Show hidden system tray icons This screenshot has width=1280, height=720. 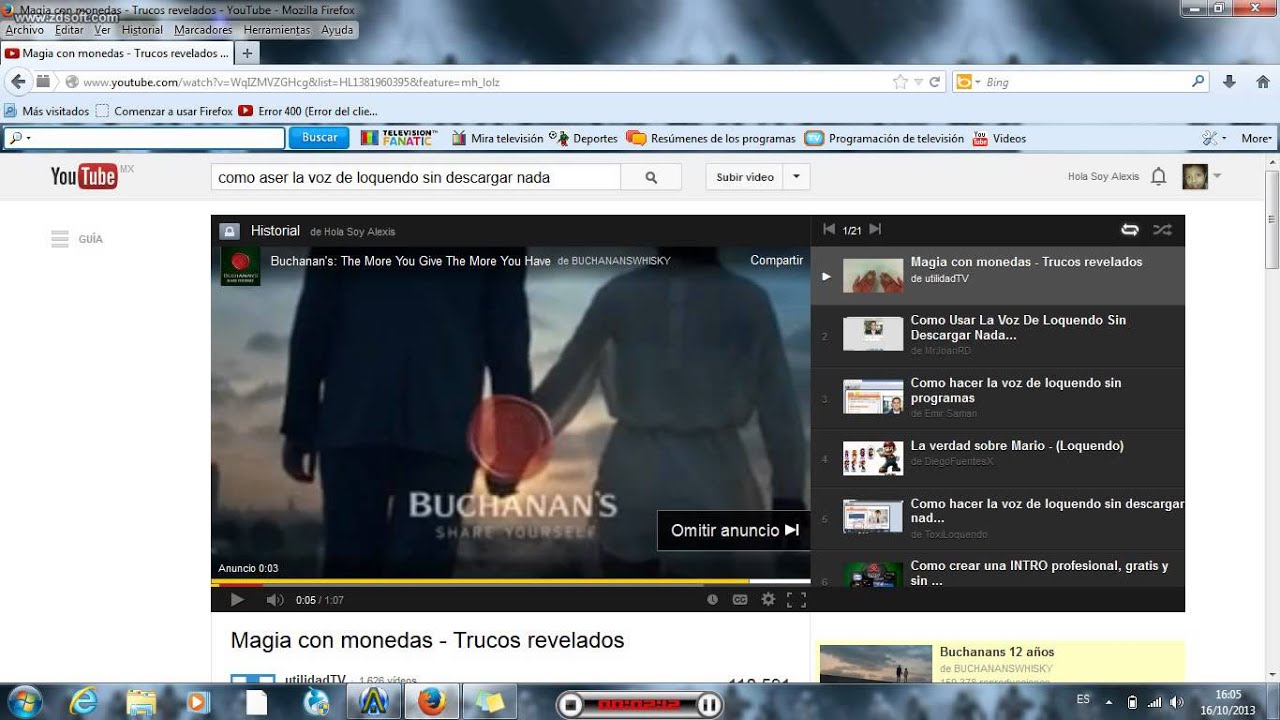(1108, 702)
